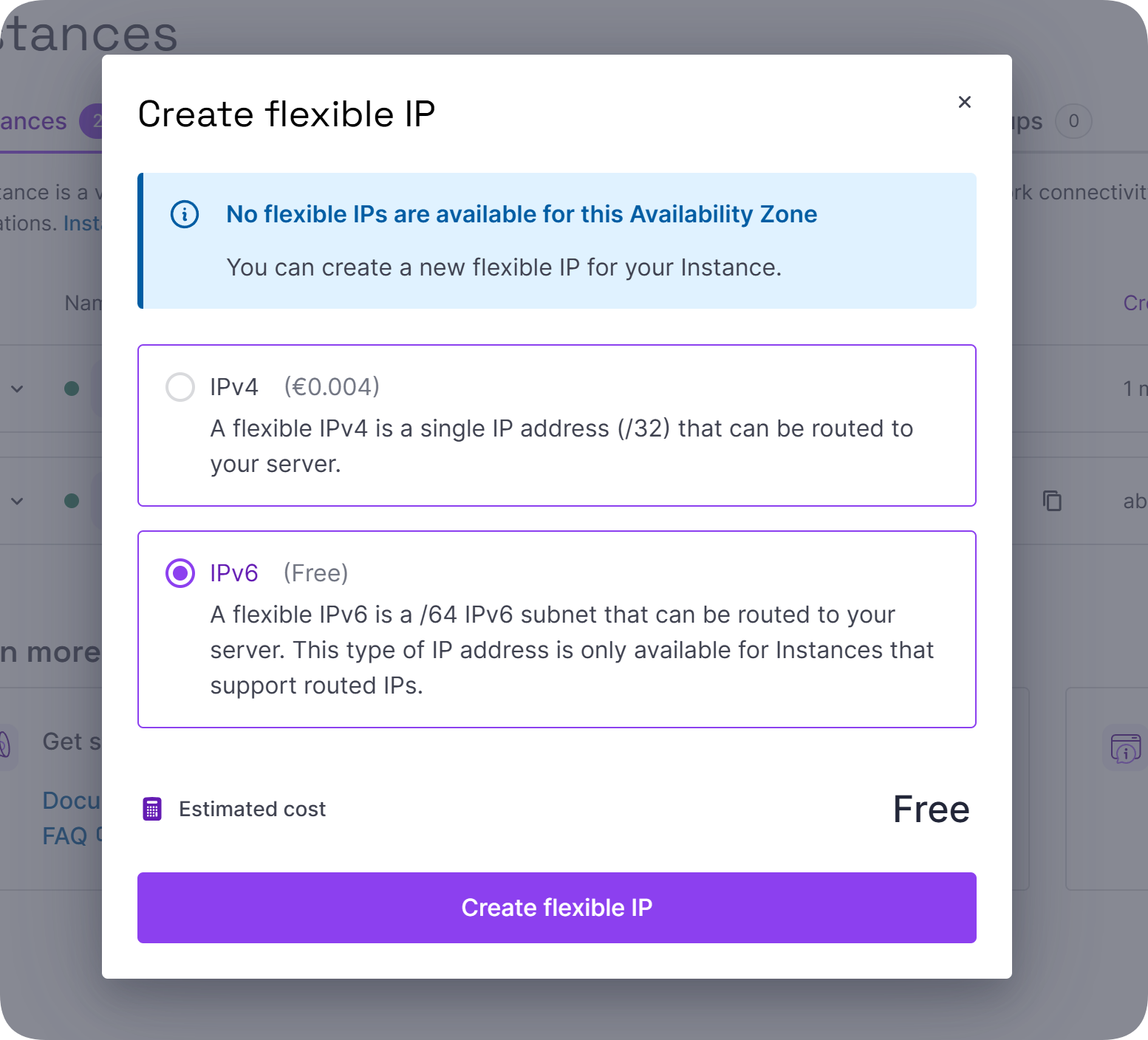Viewport: 1148px width, 1040px height.
Task: Choose the IPv4 option card description
Action: click(561, 446)
